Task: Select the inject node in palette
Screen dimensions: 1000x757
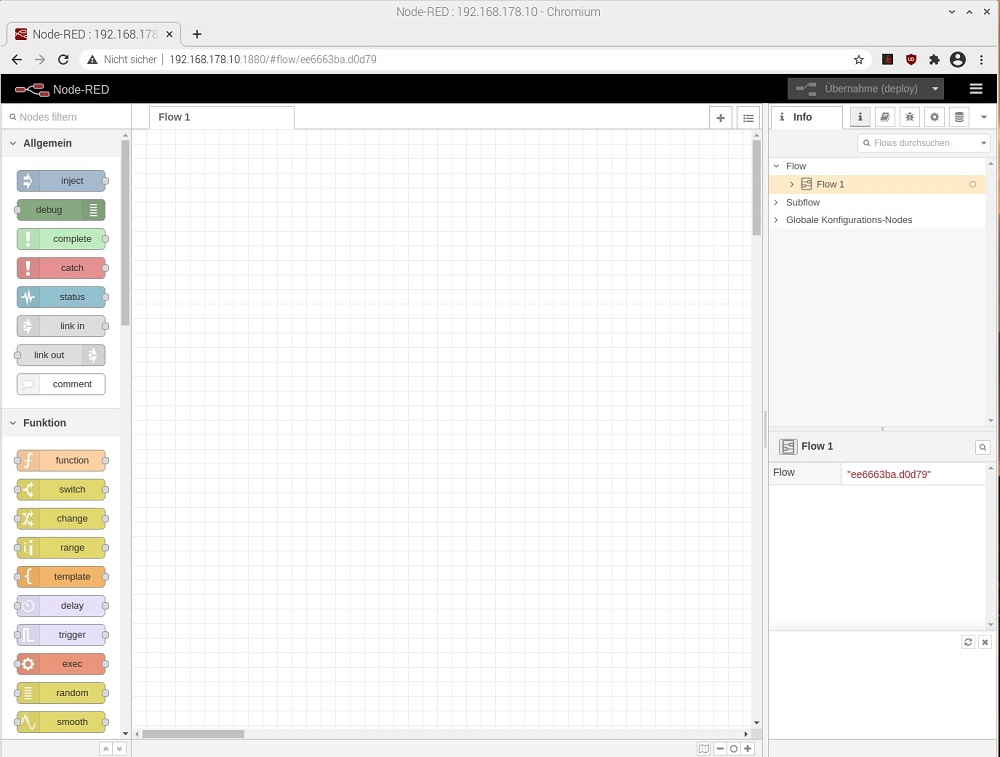Action: [x=62, y=181]
